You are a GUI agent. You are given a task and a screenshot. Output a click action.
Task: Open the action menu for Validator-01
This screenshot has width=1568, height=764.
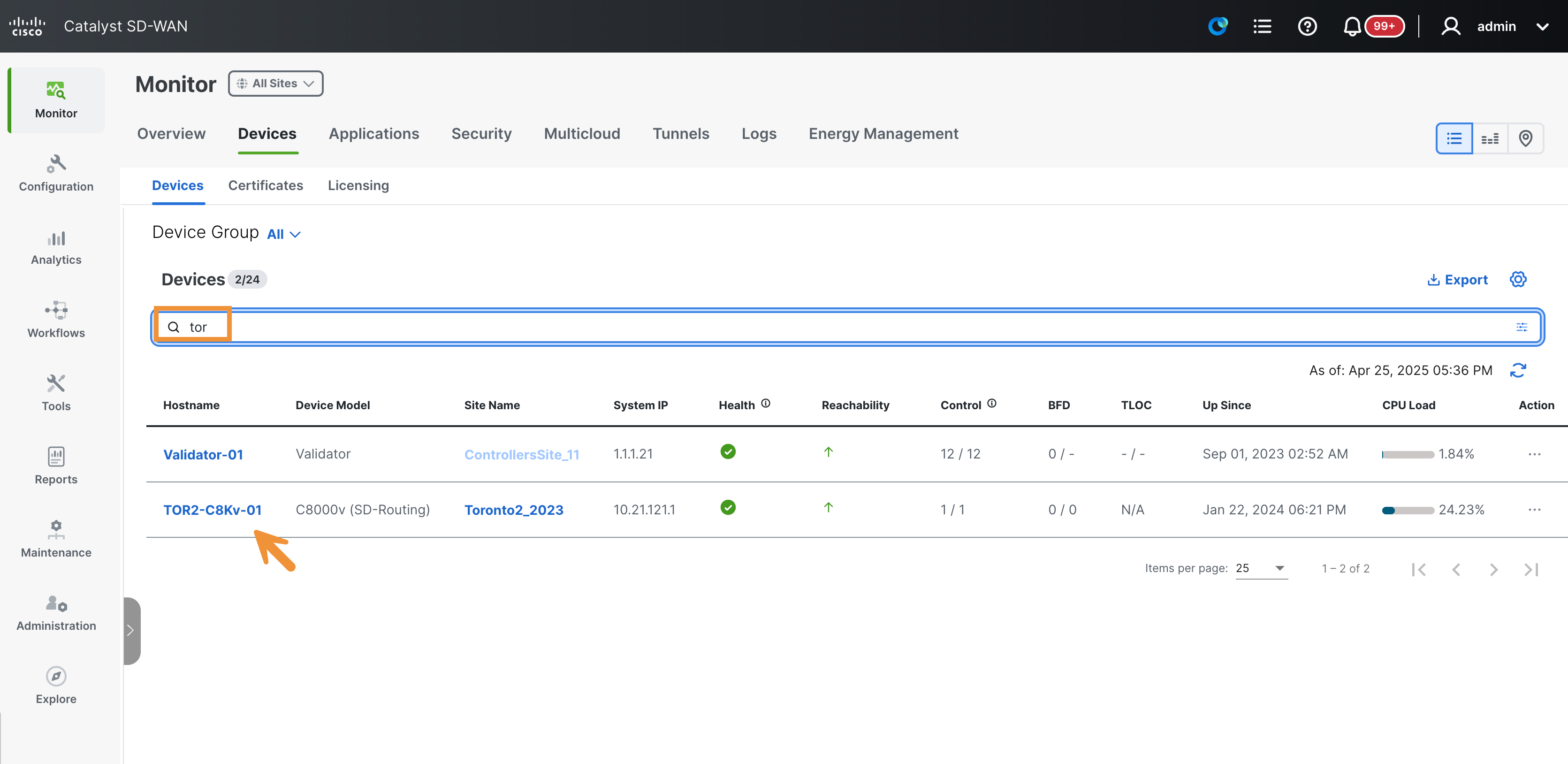tap(1535, 454)
